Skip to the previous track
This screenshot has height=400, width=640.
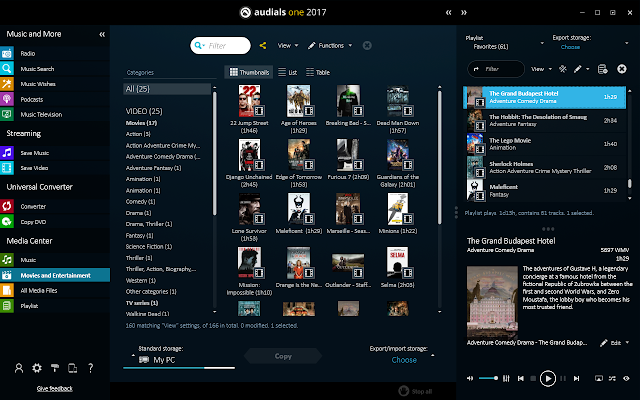(x=520, y=378)
